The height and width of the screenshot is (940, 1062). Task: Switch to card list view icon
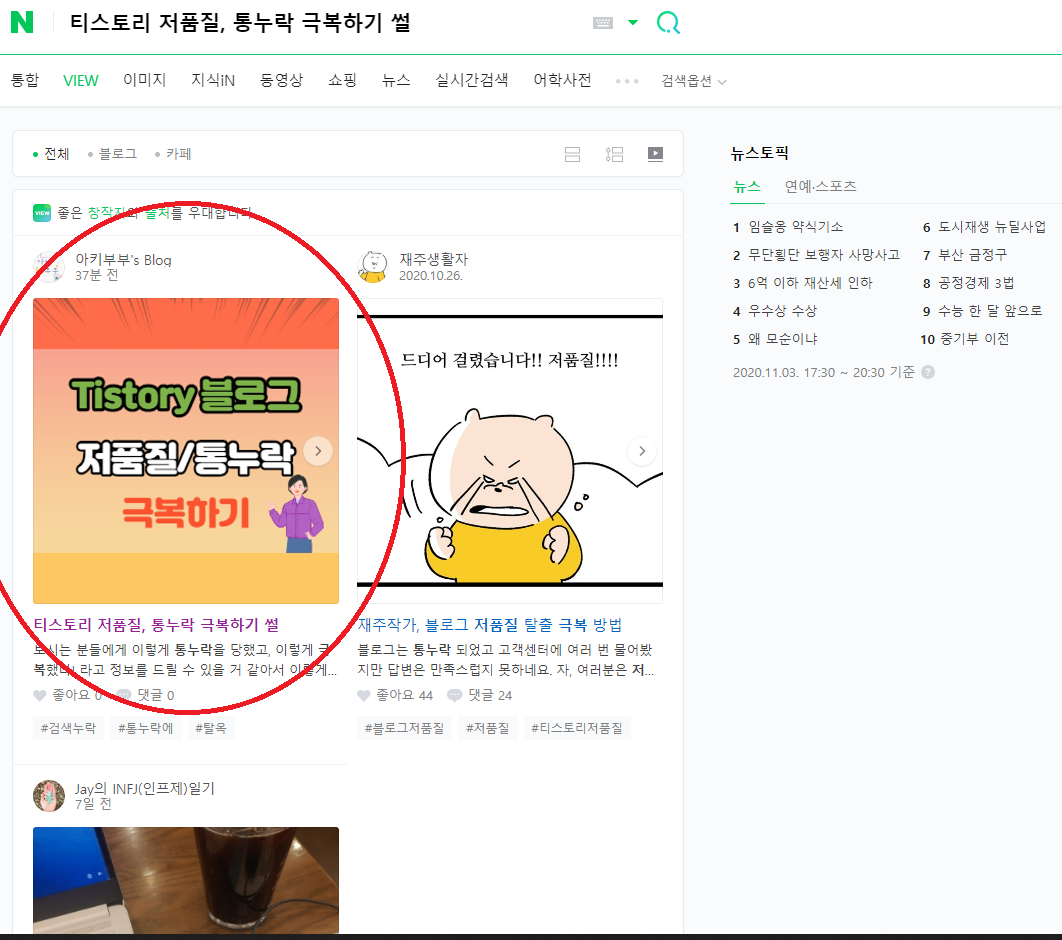572,154
